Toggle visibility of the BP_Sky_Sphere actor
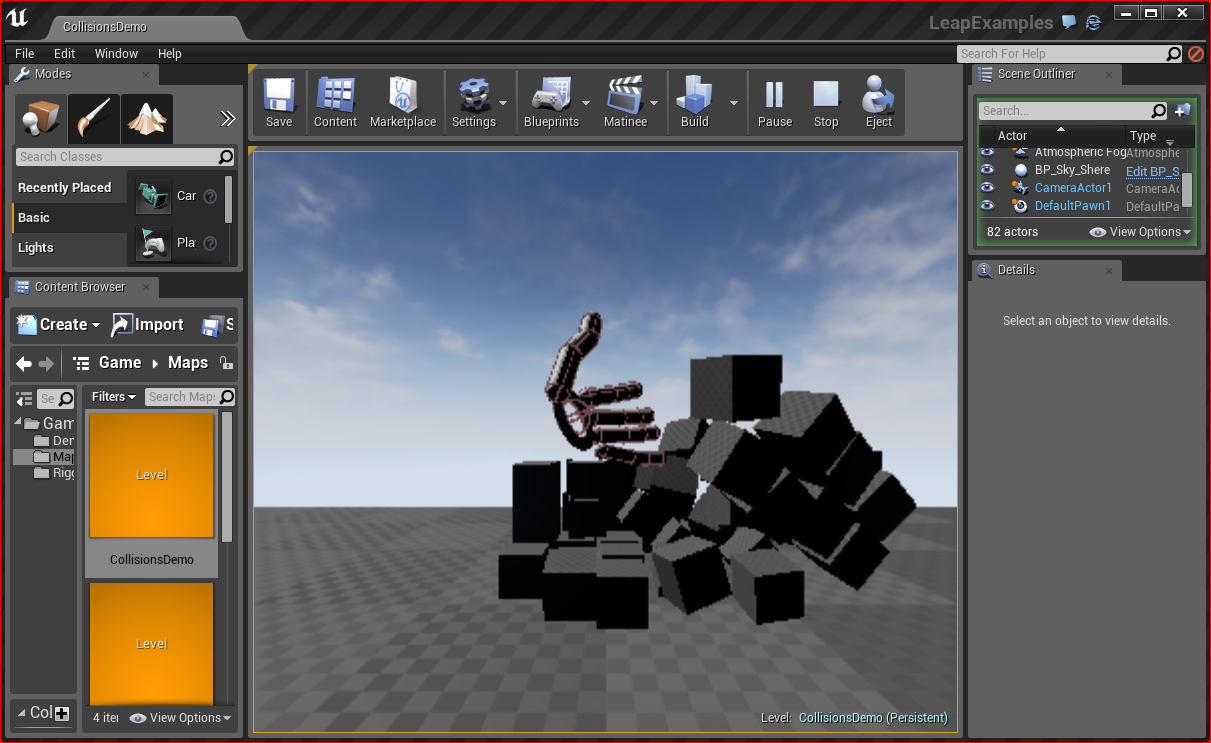The image size is (1211, 743). [x=988, y=170]
